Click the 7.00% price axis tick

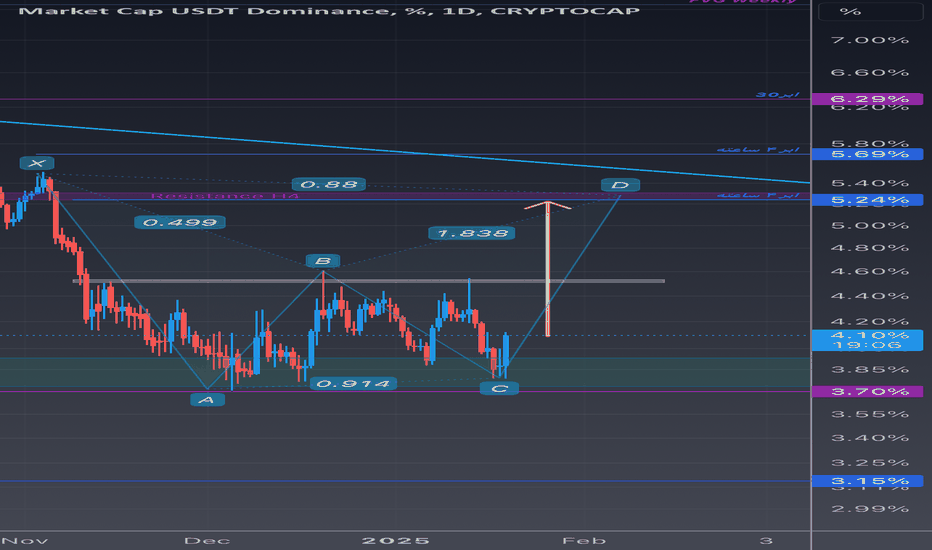point(870,40)
